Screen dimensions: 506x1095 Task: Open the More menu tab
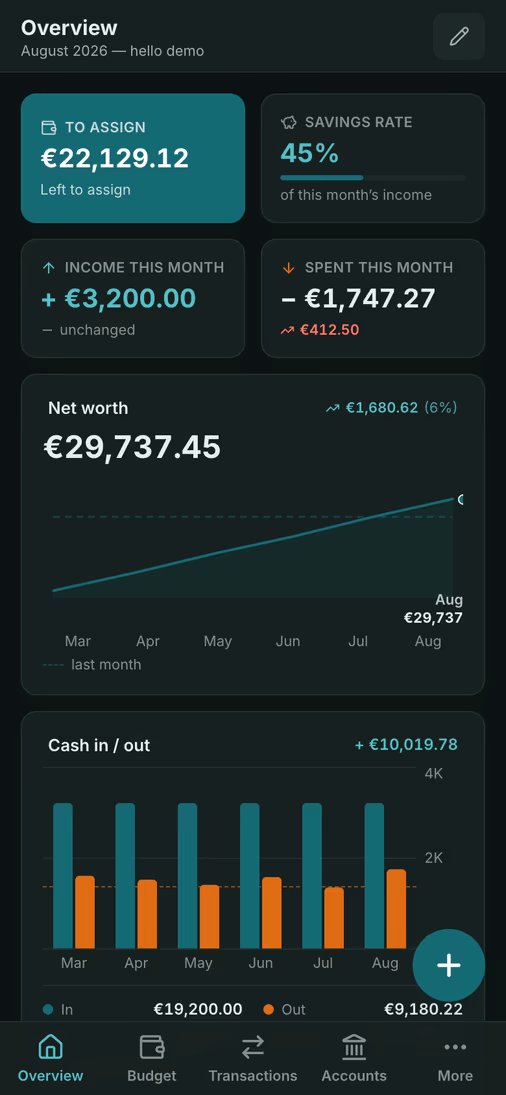tap(455, 1059)
